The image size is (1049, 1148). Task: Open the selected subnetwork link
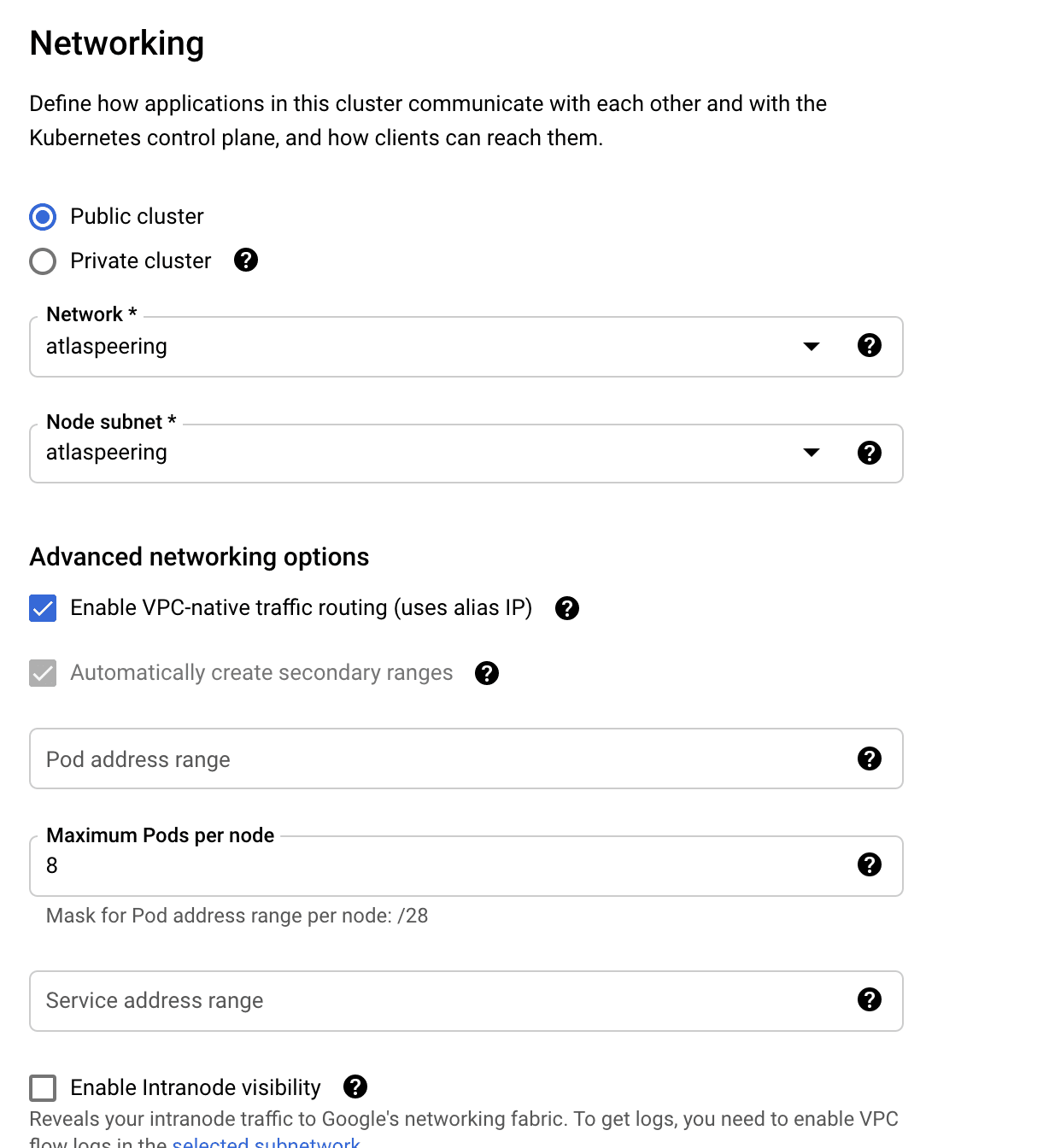point(266,1142)
